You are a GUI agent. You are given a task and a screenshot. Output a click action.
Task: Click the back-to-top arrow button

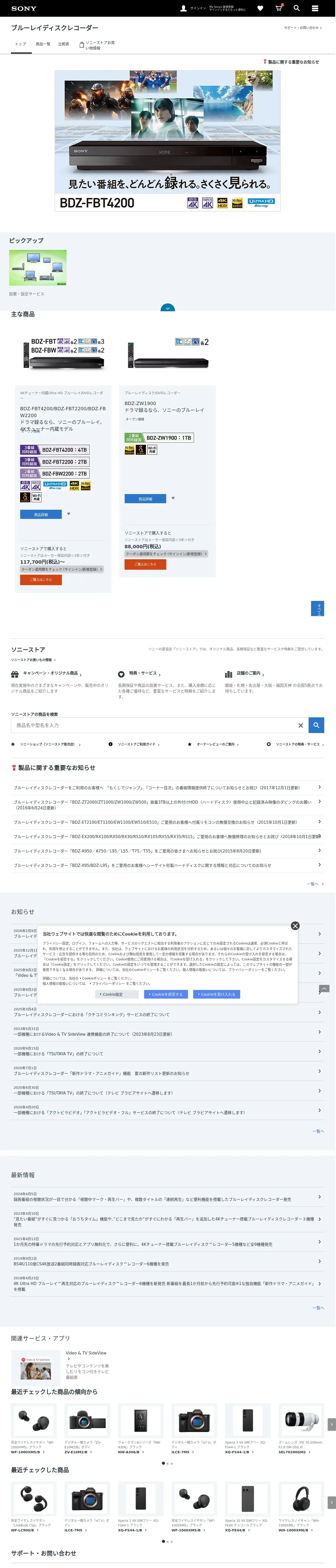pos(325,989)
